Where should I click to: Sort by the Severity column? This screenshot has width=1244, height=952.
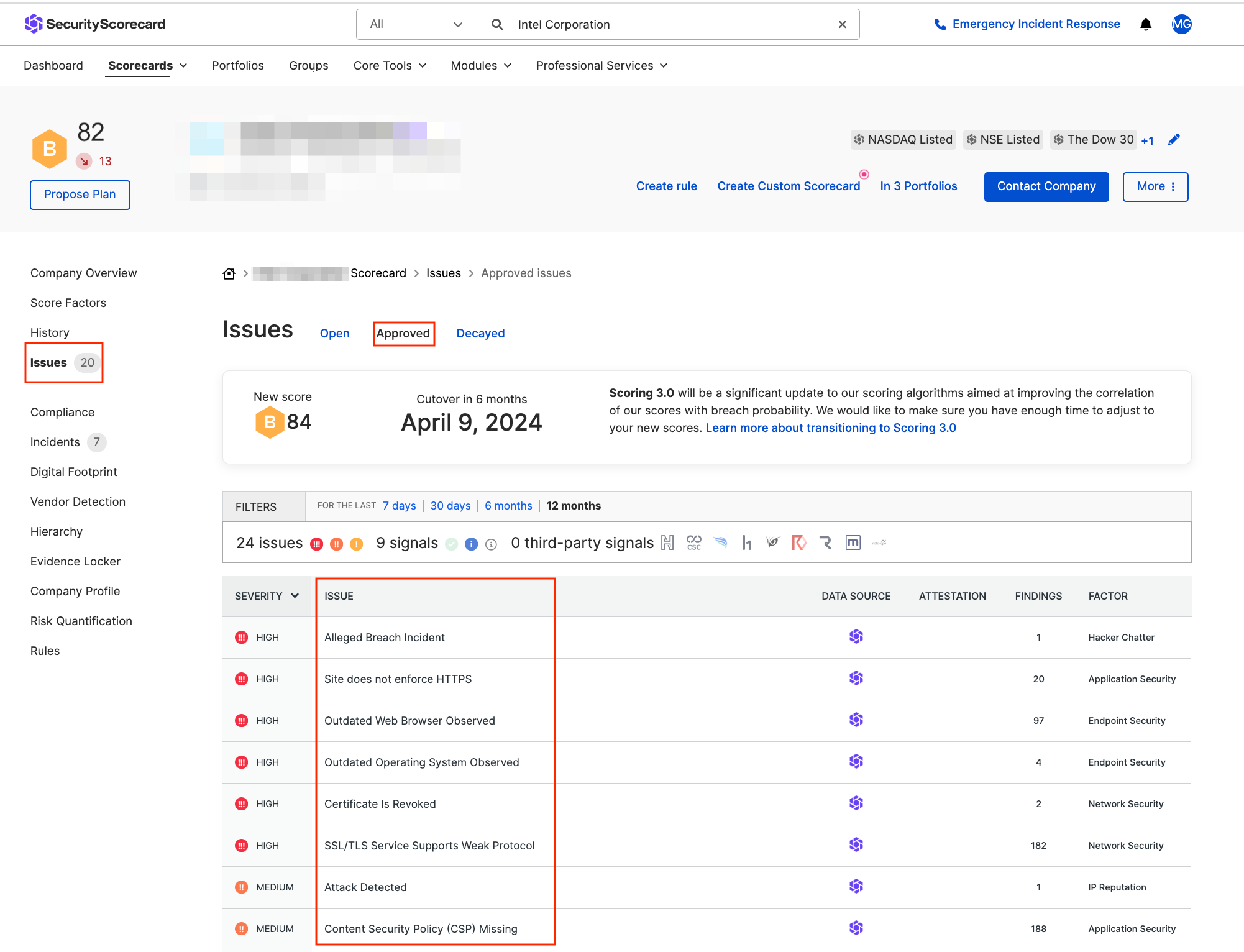267,596
